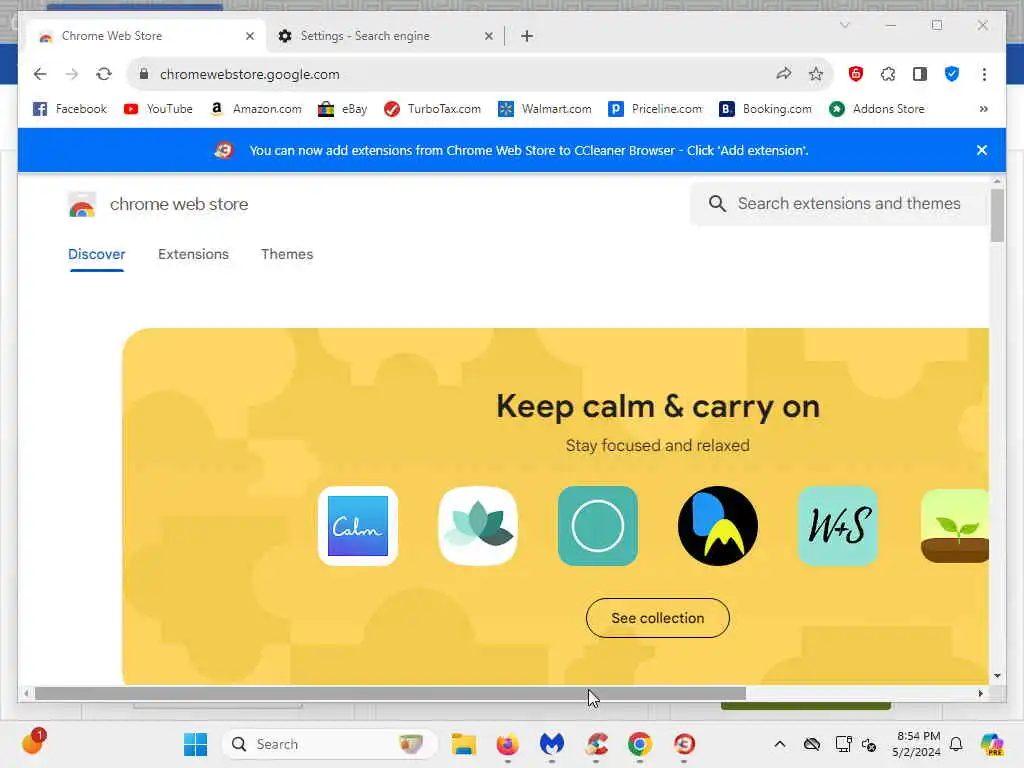Open the red adblock shield extension

coord(856,74)
